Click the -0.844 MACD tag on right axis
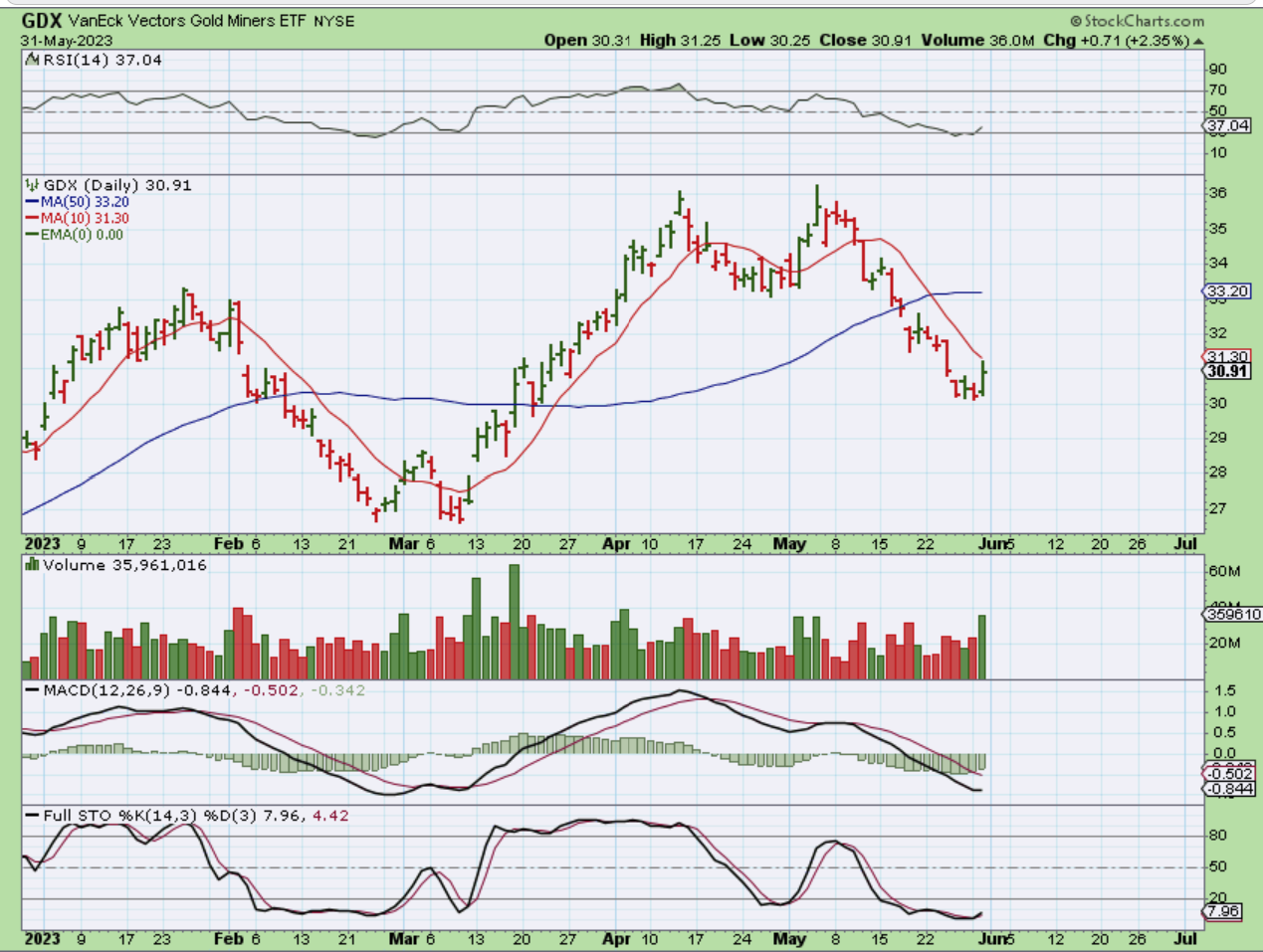1263x952 pixels. click(1230, 789)
